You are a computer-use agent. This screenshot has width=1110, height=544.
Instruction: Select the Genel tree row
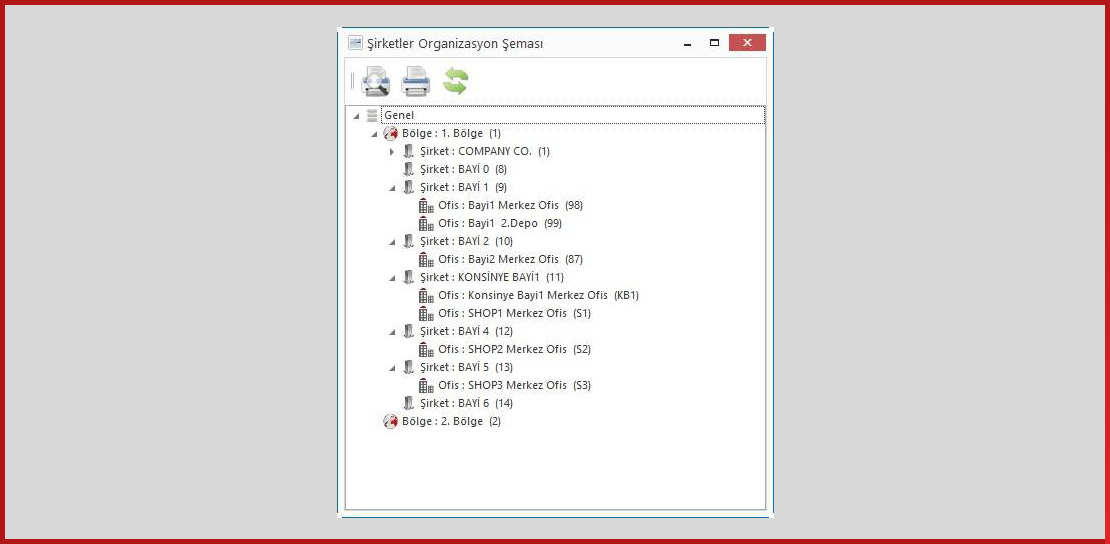pyautogui.click(x=573, y=115)
